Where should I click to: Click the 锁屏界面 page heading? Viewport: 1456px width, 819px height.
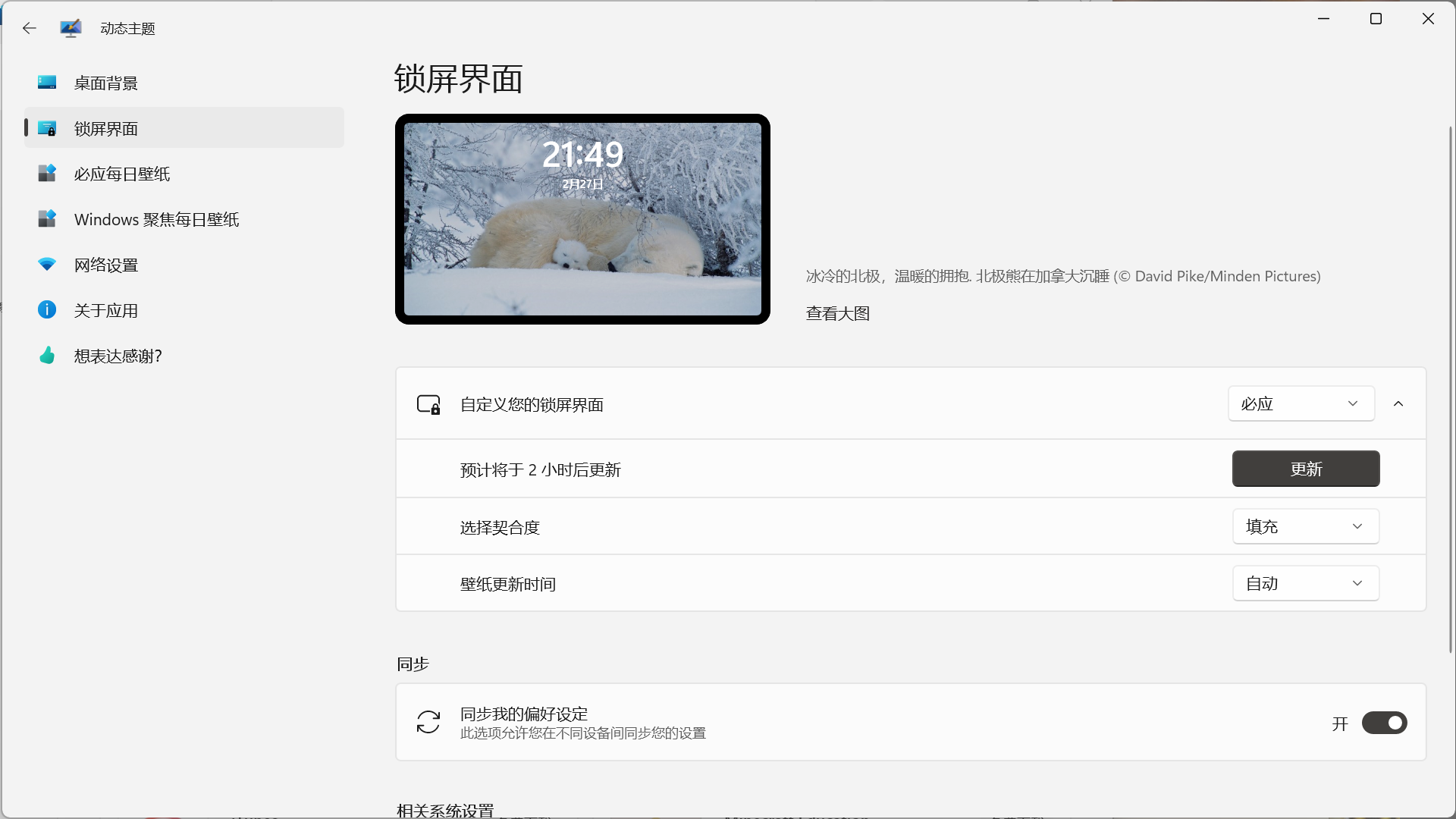click(459, 79)
